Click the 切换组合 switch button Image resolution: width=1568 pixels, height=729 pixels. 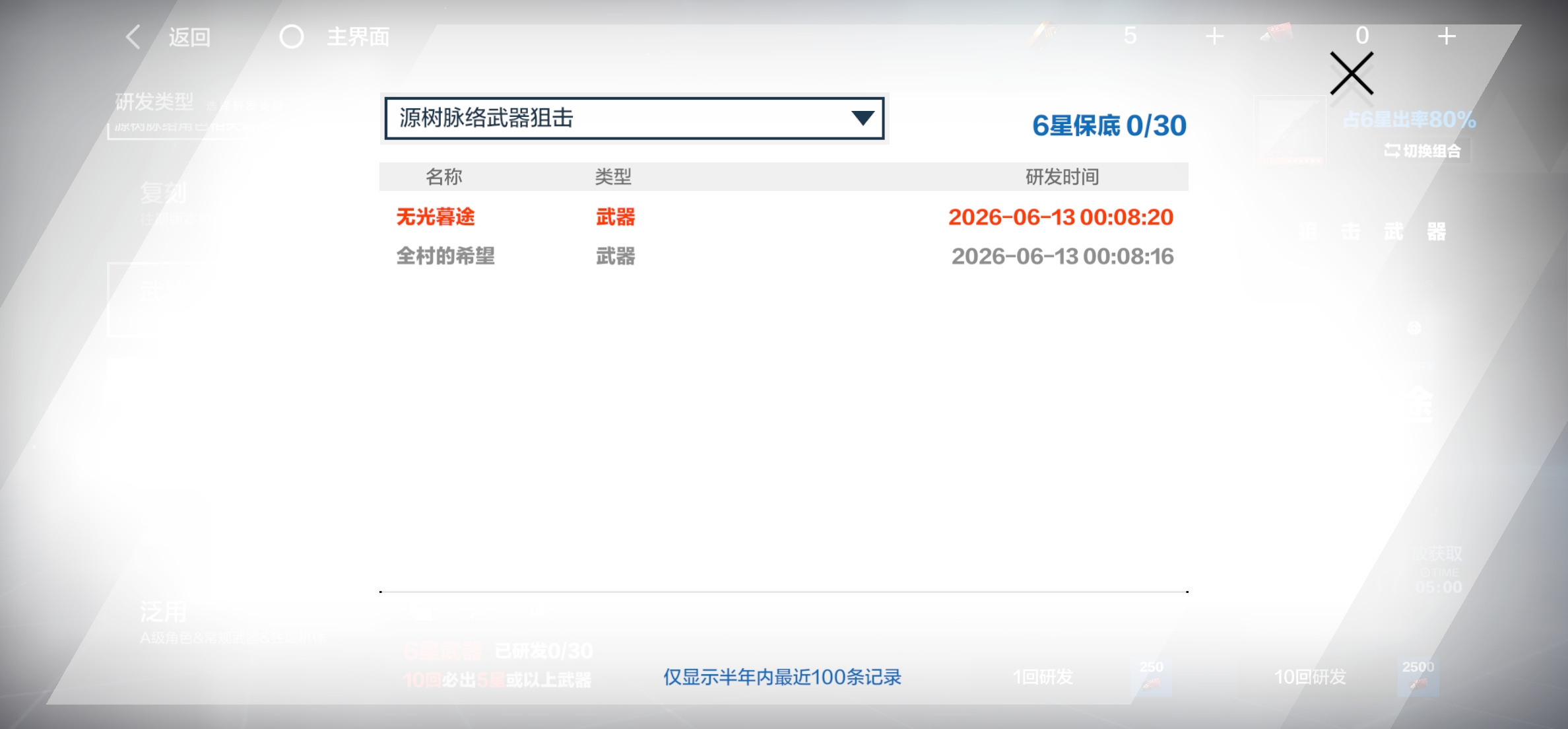1422,151
